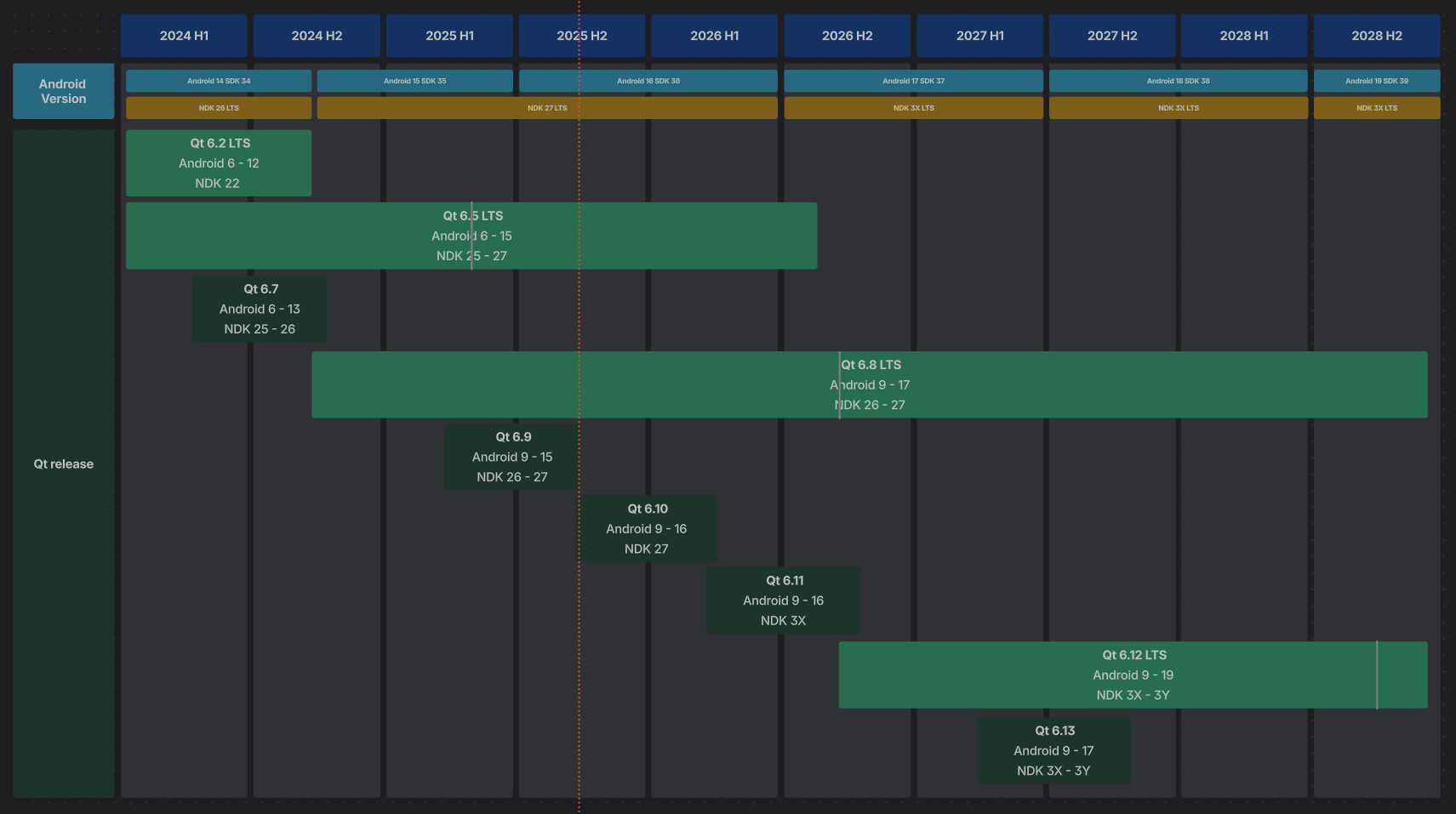Click the NDK 27 LTS bar
Viewport: 1456px width, 814px height.
coord(546,108)
